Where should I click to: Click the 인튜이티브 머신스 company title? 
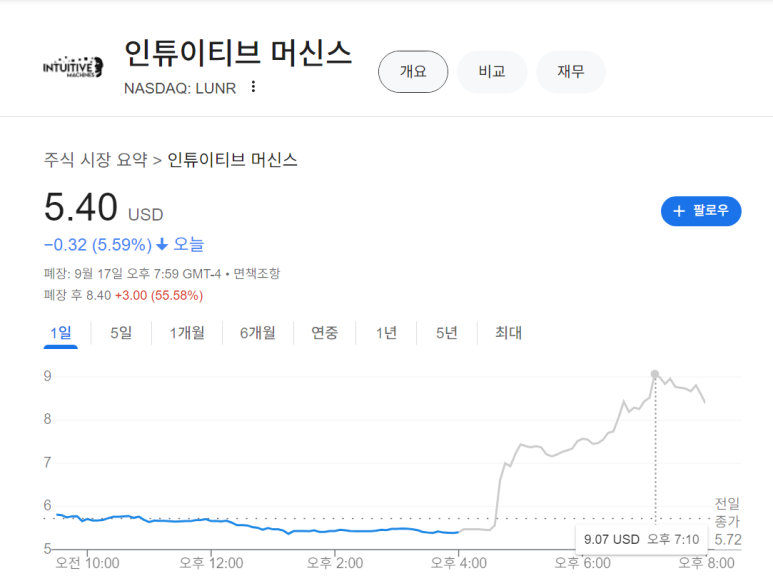[238, 53]
